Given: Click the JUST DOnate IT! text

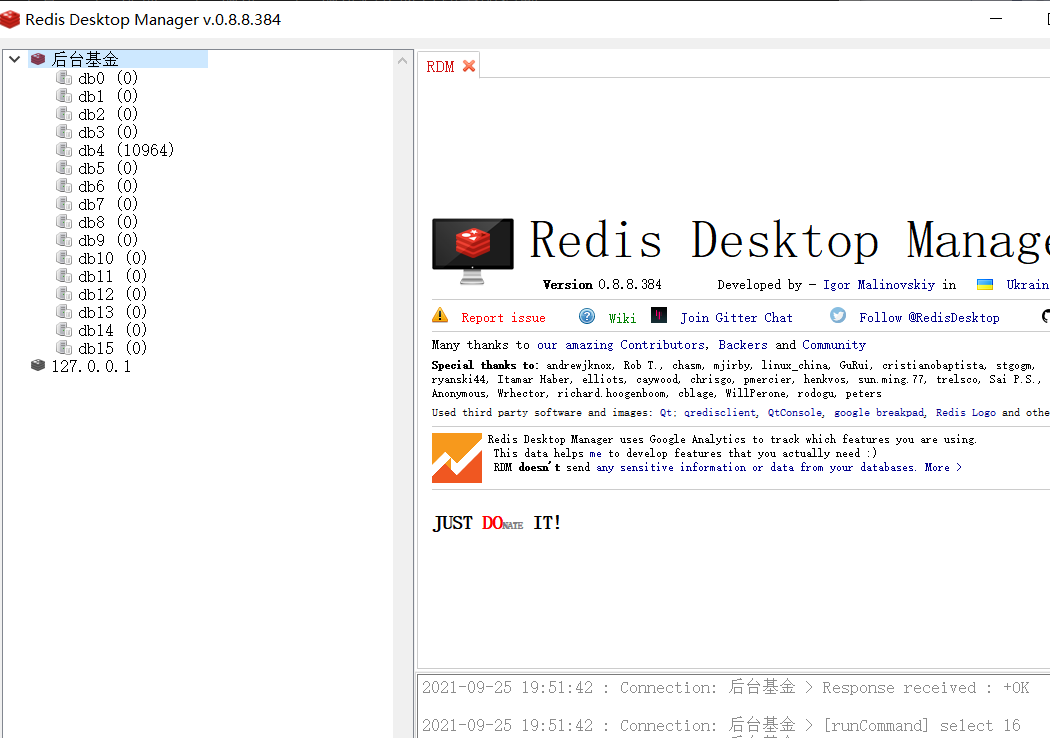Looking at the screenshot, I should tap(496, 523).
